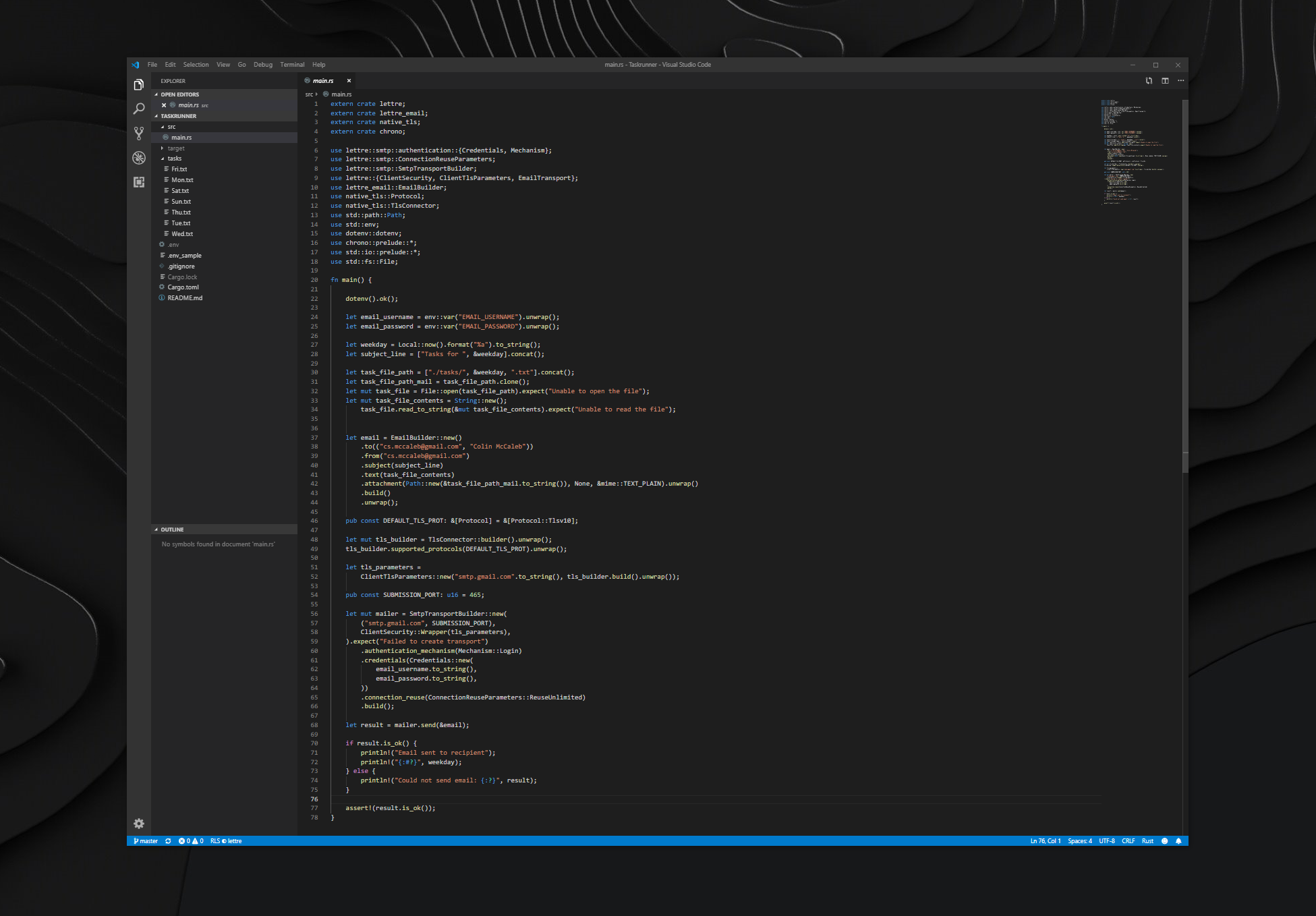Open Mon.txt in tasks folder
1316x916 pixels.
224,180
